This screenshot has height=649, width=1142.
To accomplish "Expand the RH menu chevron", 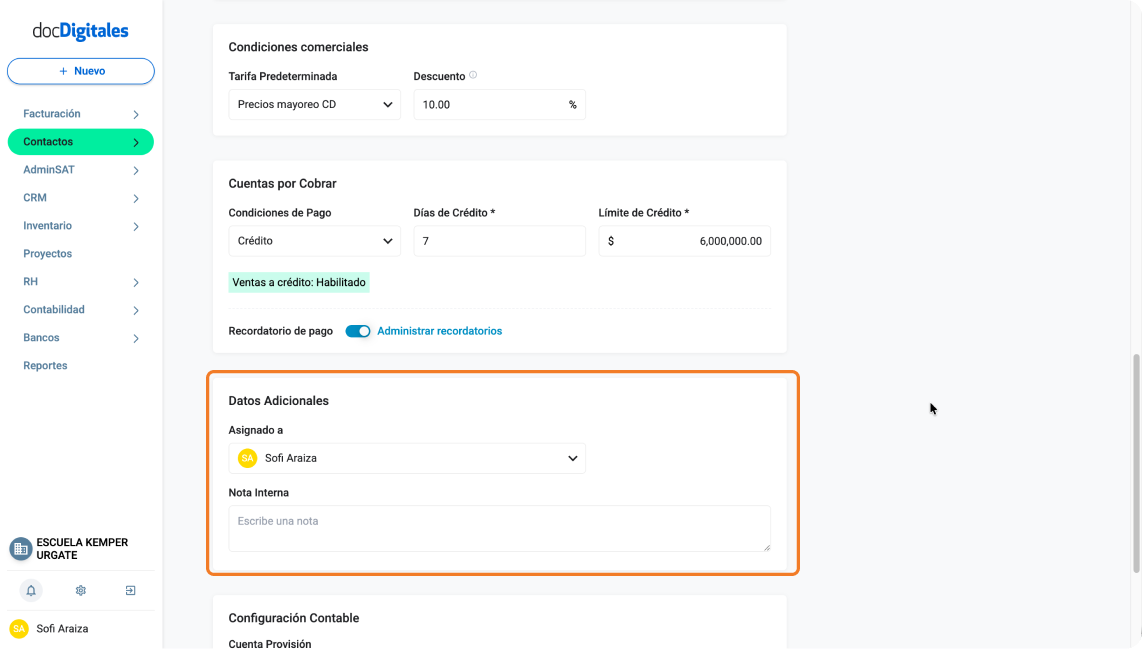I will coord(135,283).
